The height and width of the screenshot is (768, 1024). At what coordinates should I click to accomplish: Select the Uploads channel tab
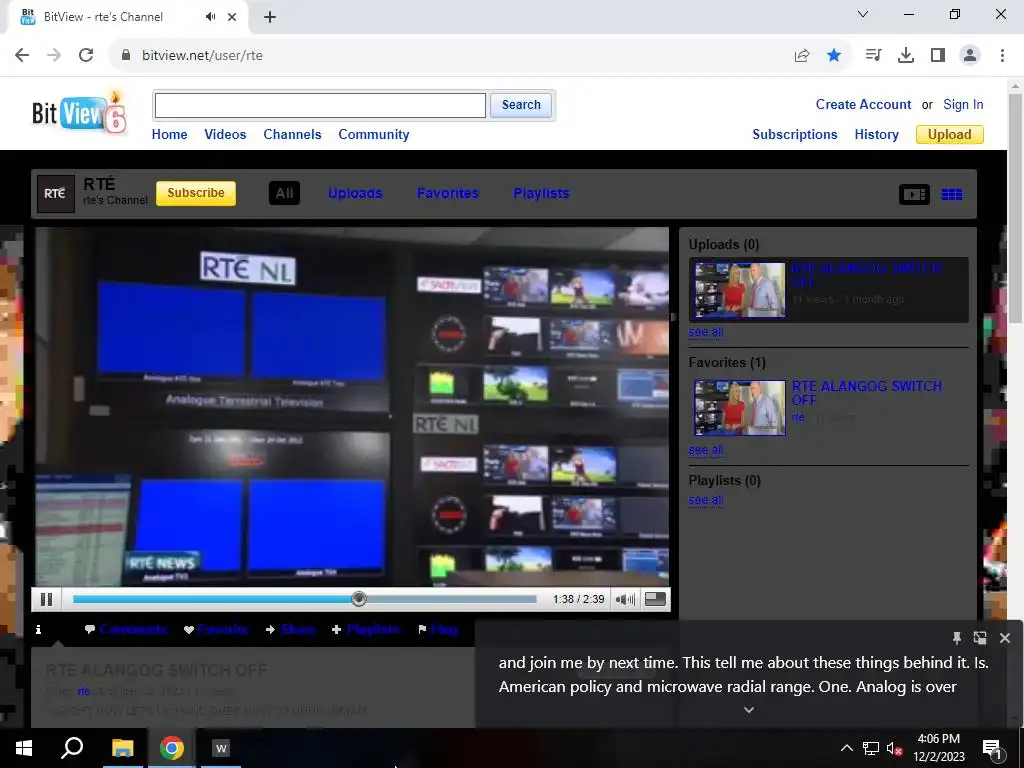click(355, 193)
